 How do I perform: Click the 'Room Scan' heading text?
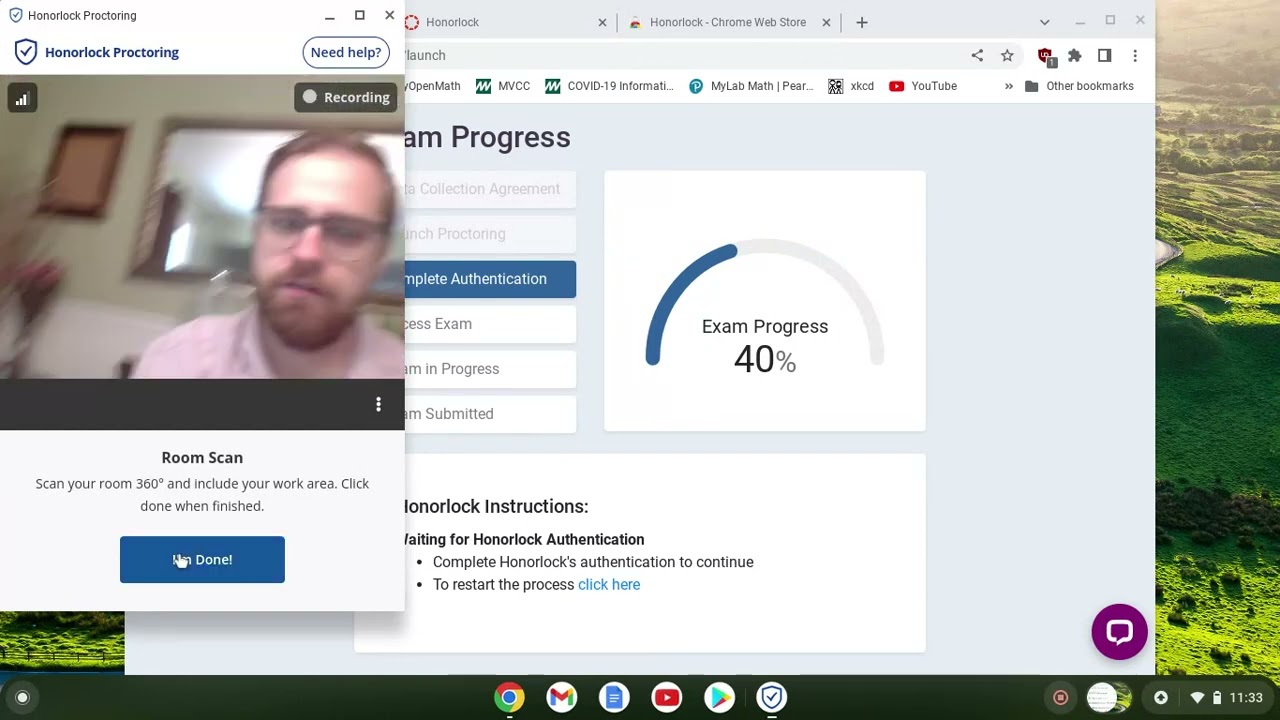[202, 458]
